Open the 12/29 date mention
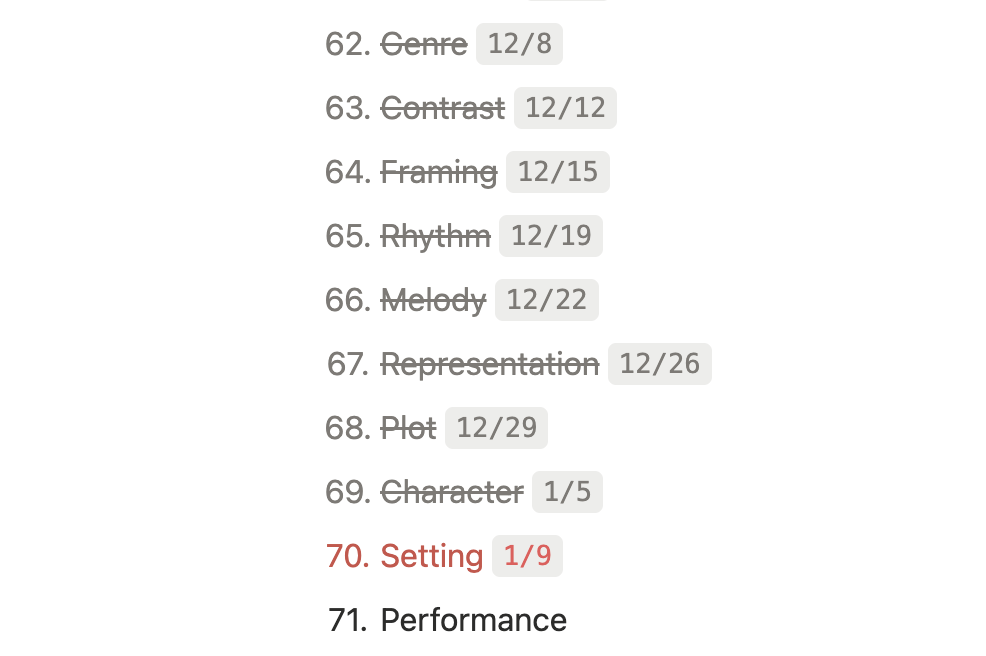 [x=496, y=428]
